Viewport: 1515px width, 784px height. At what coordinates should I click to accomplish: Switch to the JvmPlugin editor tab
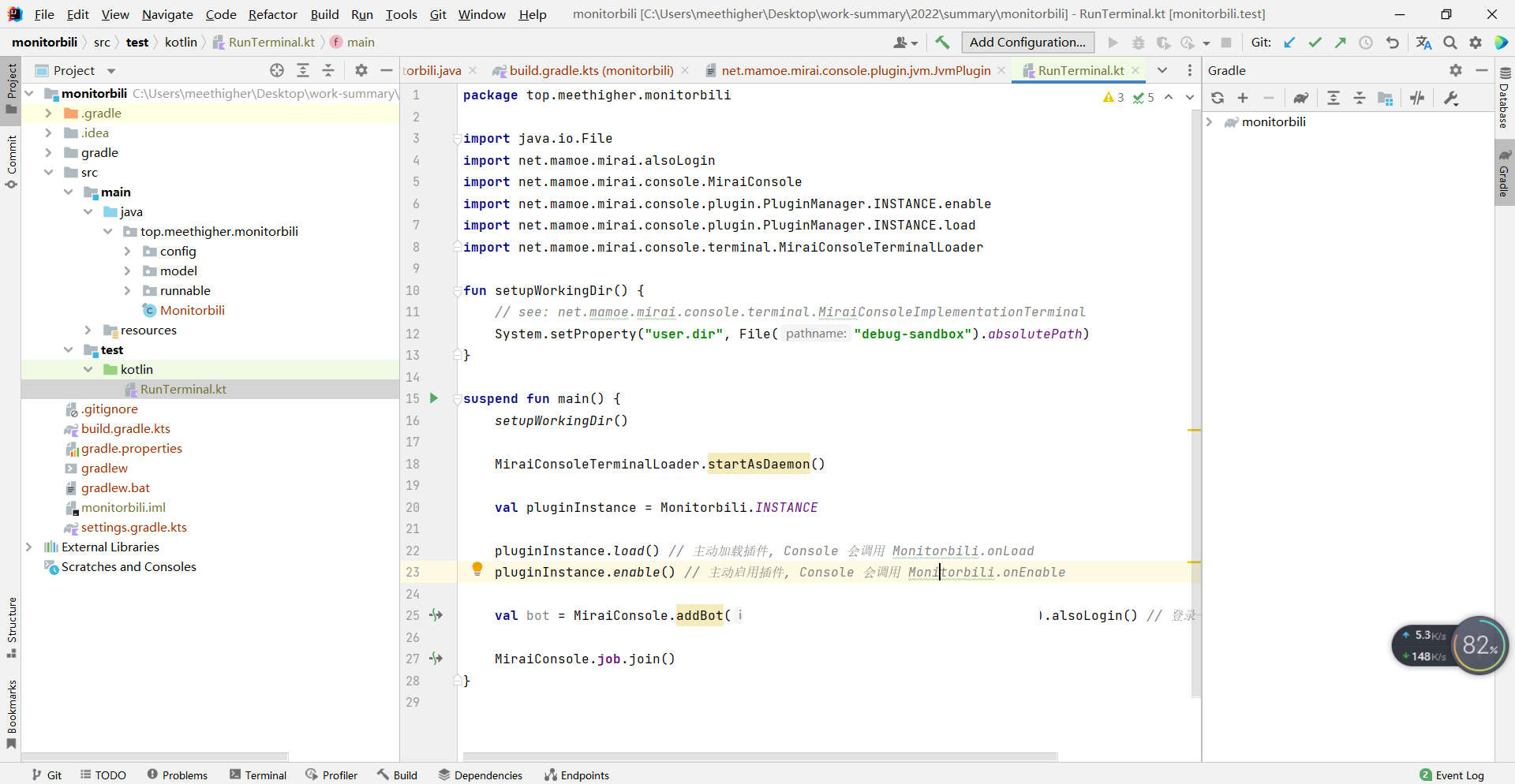click(856, 70)
